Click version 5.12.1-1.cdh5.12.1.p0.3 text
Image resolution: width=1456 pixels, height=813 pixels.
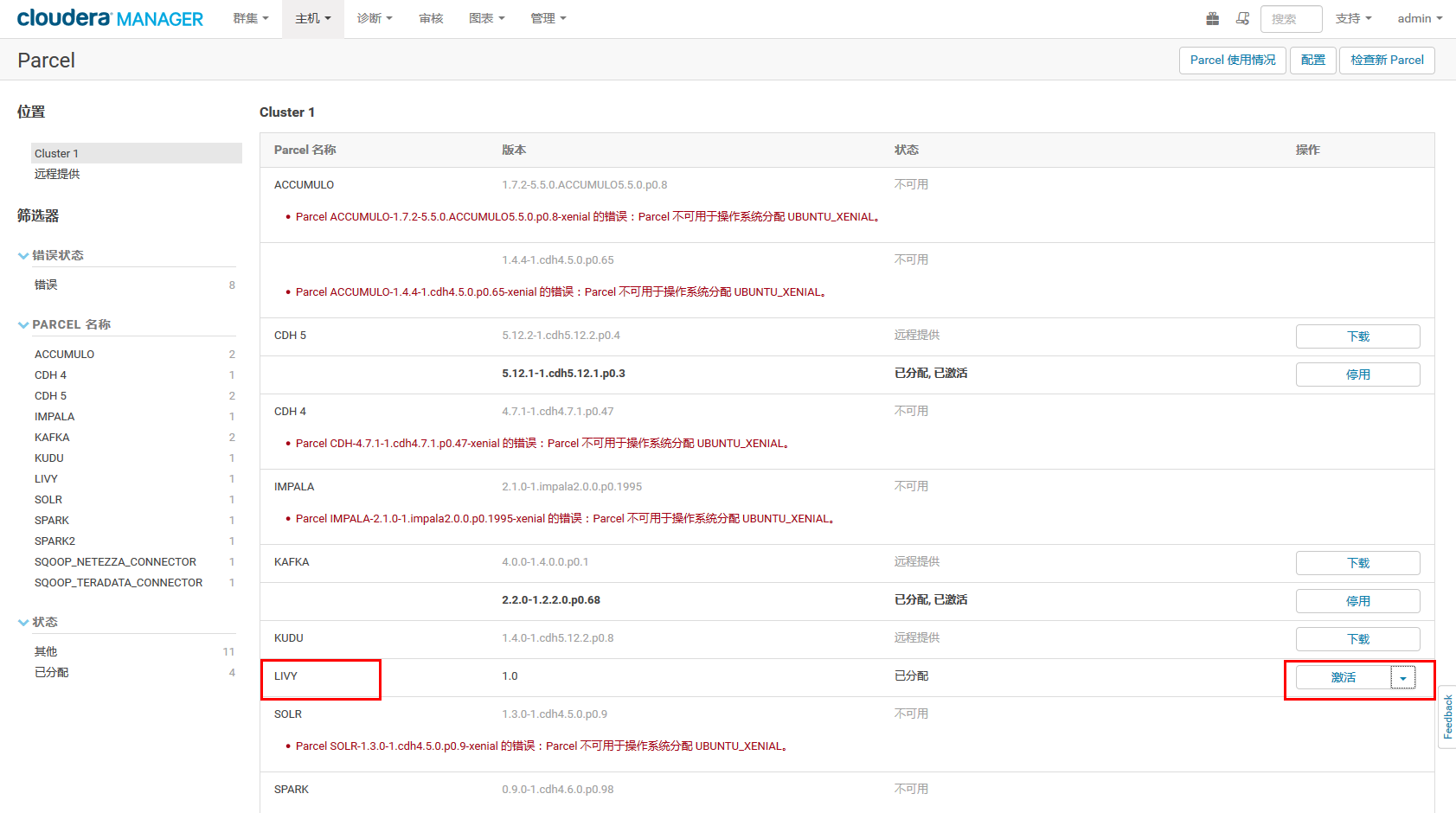[x=563, y=374]
